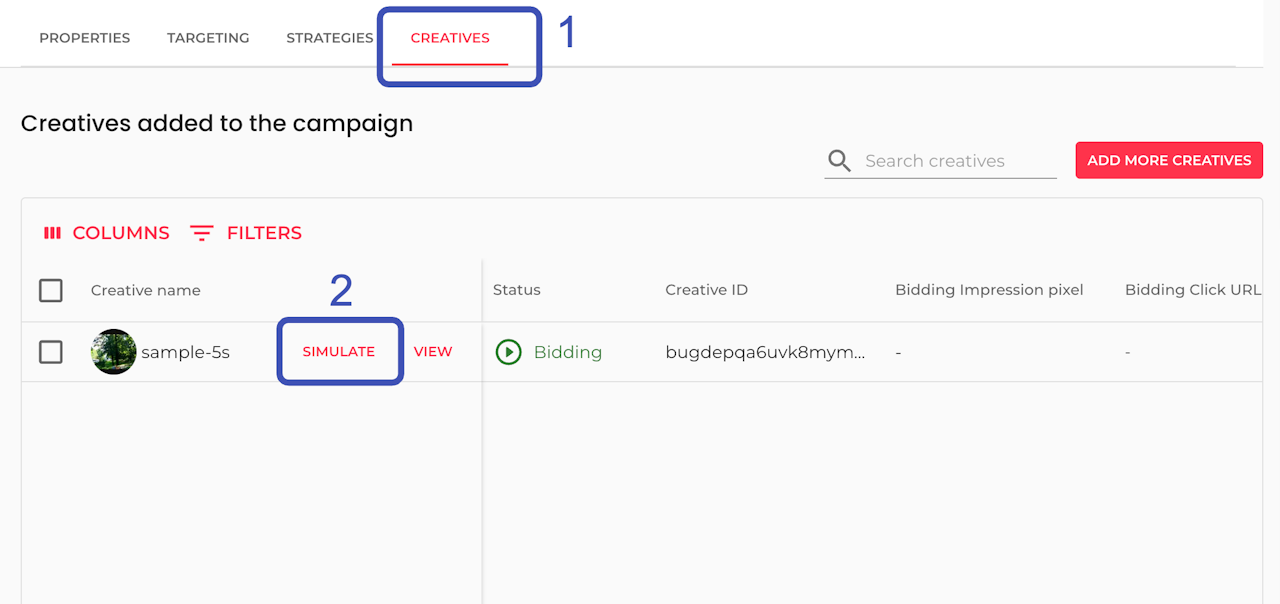The height and width of the screenshot is (604, 1280).
Task: Select the Creatives tab
Action: pyautogui.click(x=450, y=38)
